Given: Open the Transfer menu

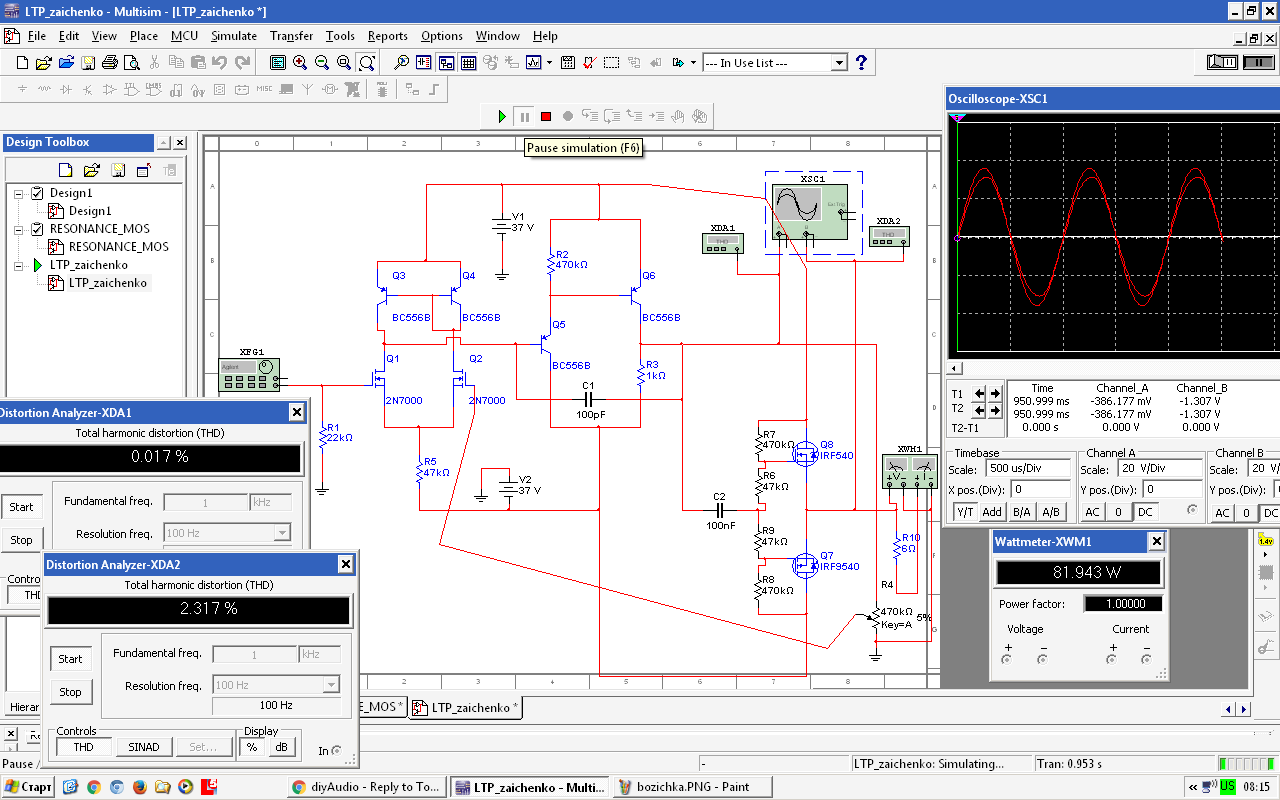Looking at the screenshot, I should click(291, 36).
